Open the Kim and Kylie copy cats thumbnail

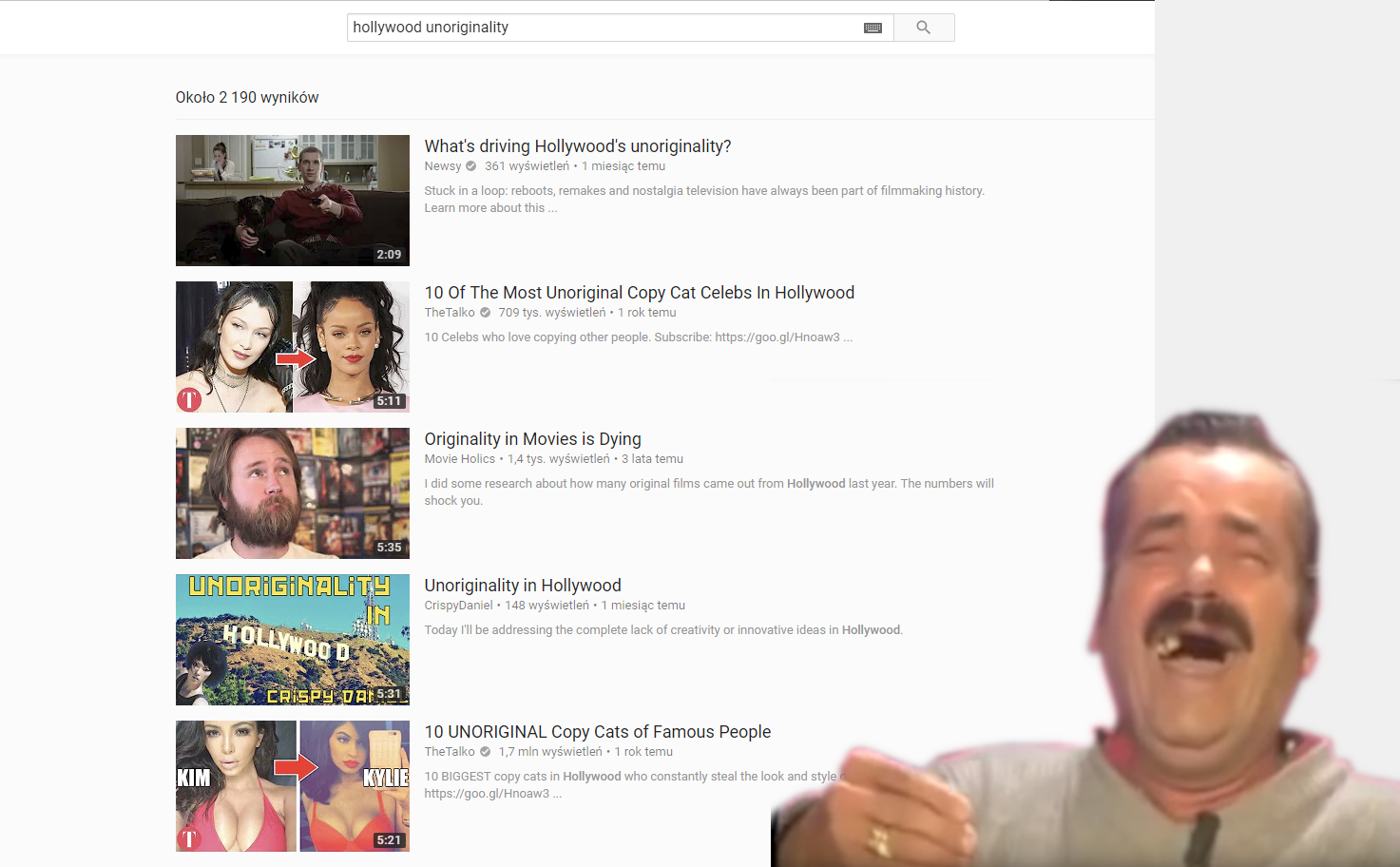point(293,786)
